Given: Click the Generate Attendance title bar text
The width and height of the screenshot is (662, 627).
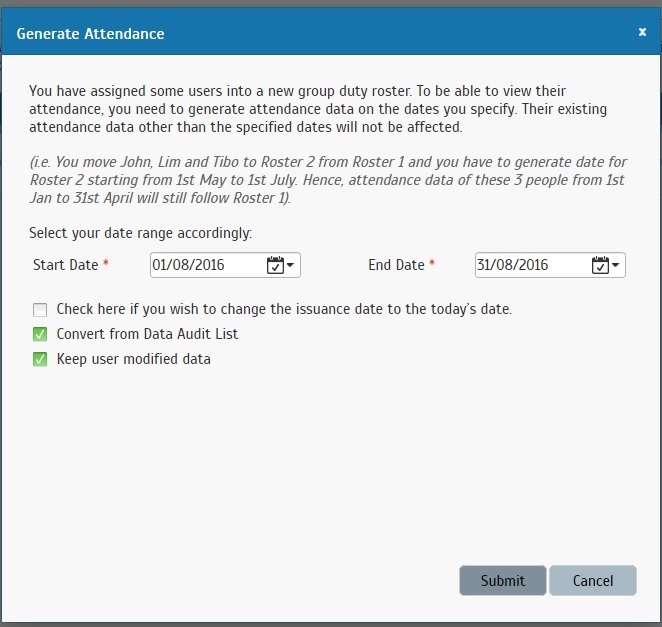Looking at the screenshot, I should point(90,34).
